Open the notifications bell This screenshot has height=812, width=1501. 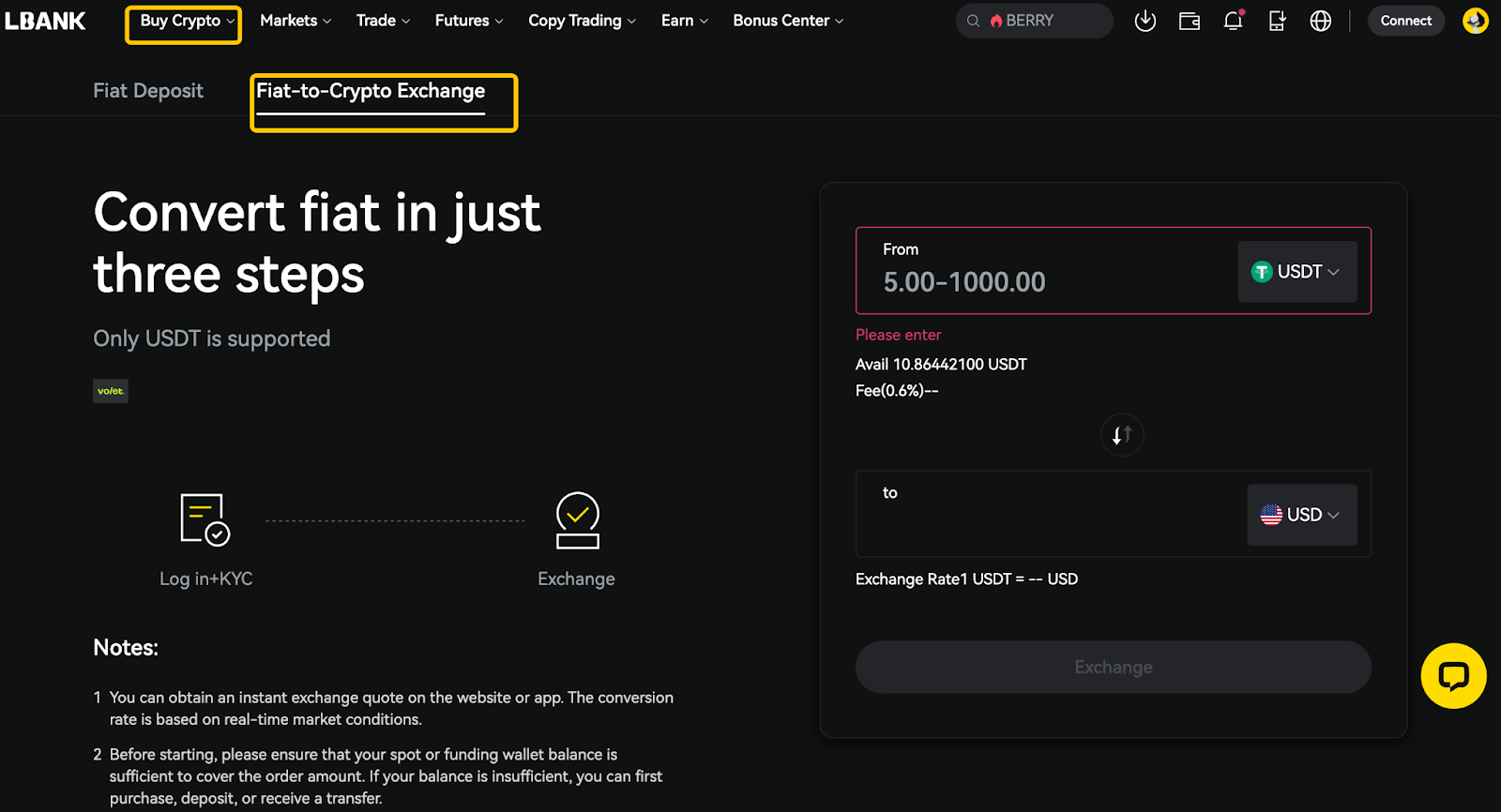coord(1234,21)
